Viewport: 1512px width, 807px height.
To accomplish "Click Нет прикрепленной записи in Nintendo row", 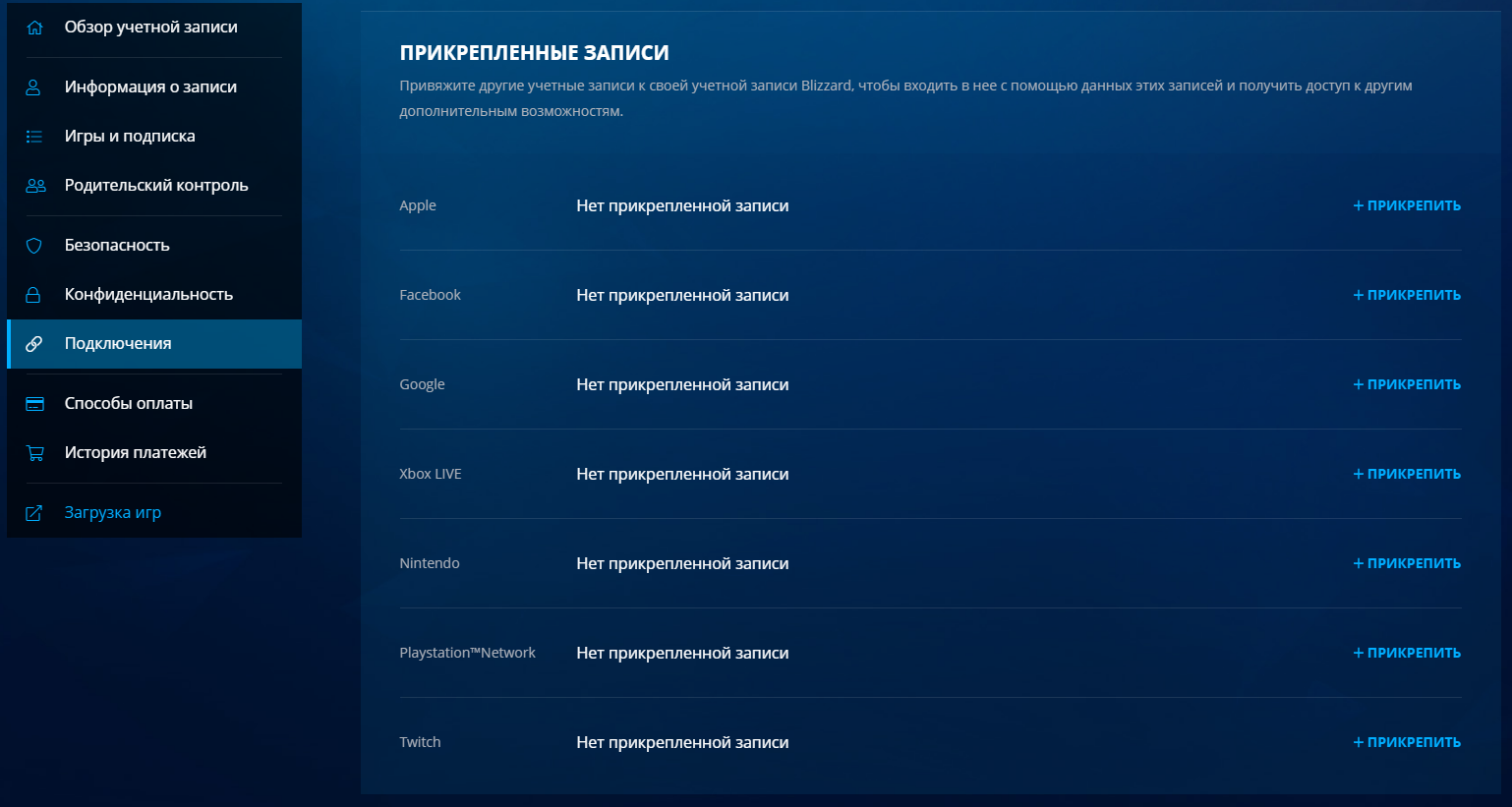I will pos(682,564).
